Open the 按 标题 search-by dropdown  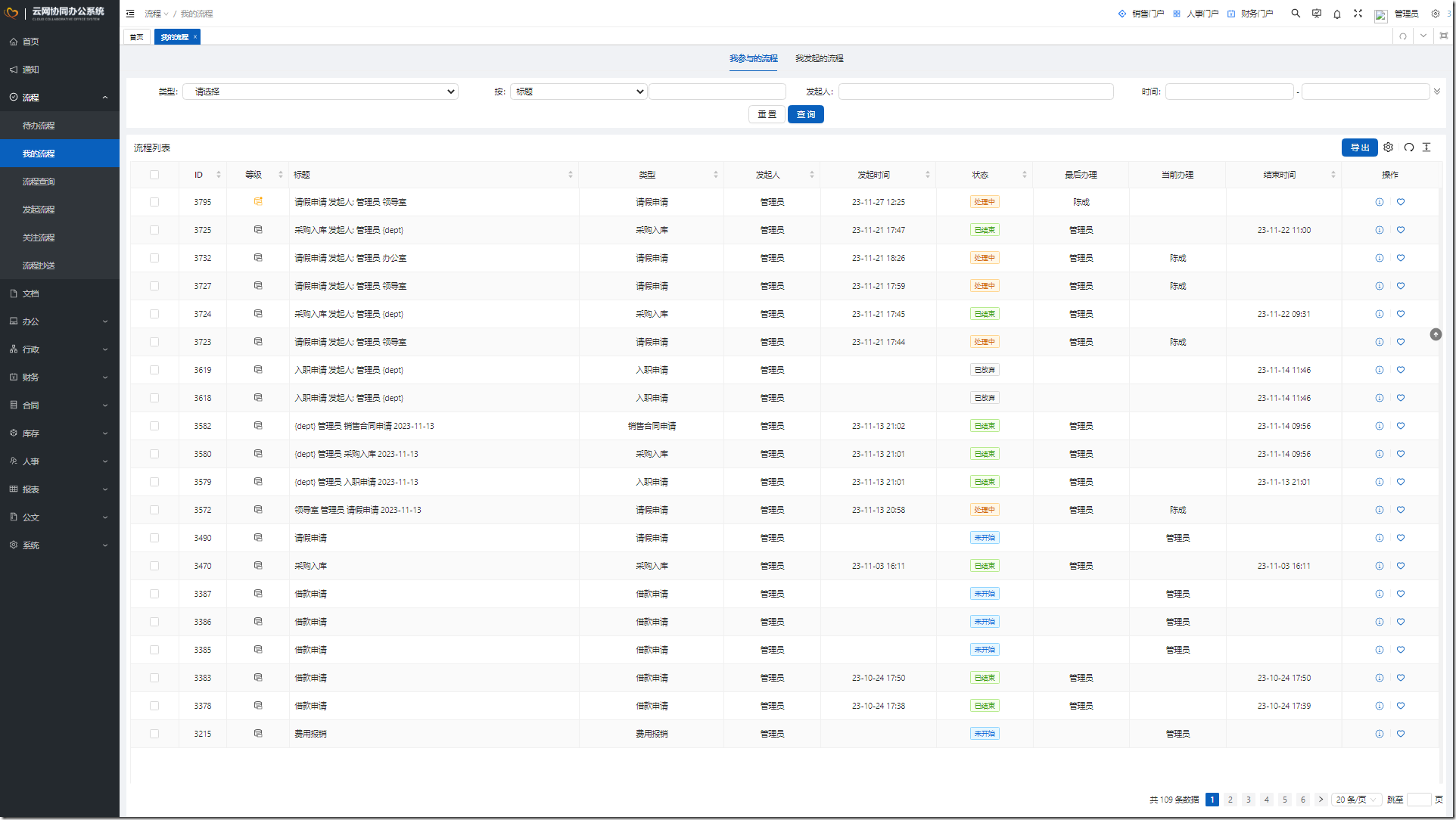tap(578, 92)
